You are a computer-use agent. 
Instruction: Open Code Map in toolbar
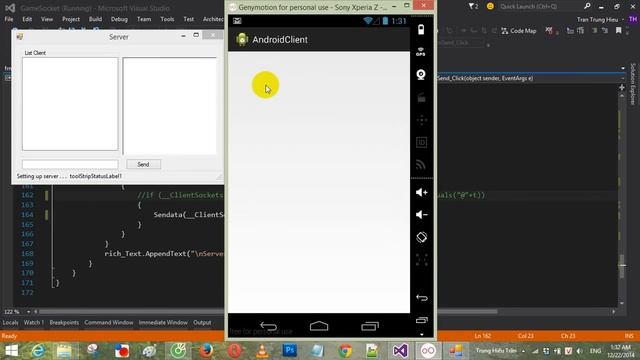click(x=519, y=31)
